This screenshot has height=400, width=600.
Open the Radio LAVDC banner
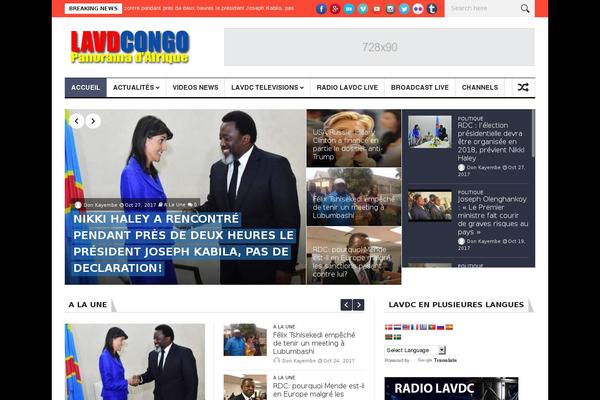(x=452, y=389)
